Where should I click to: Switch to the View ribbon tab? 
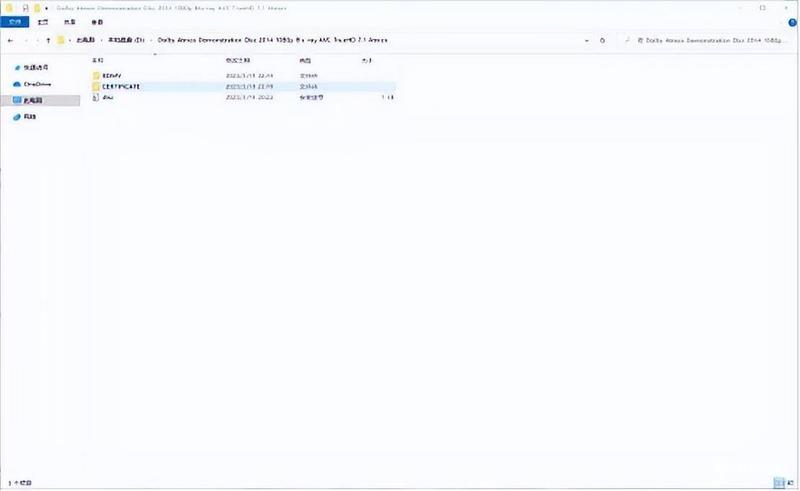point(97,22)
